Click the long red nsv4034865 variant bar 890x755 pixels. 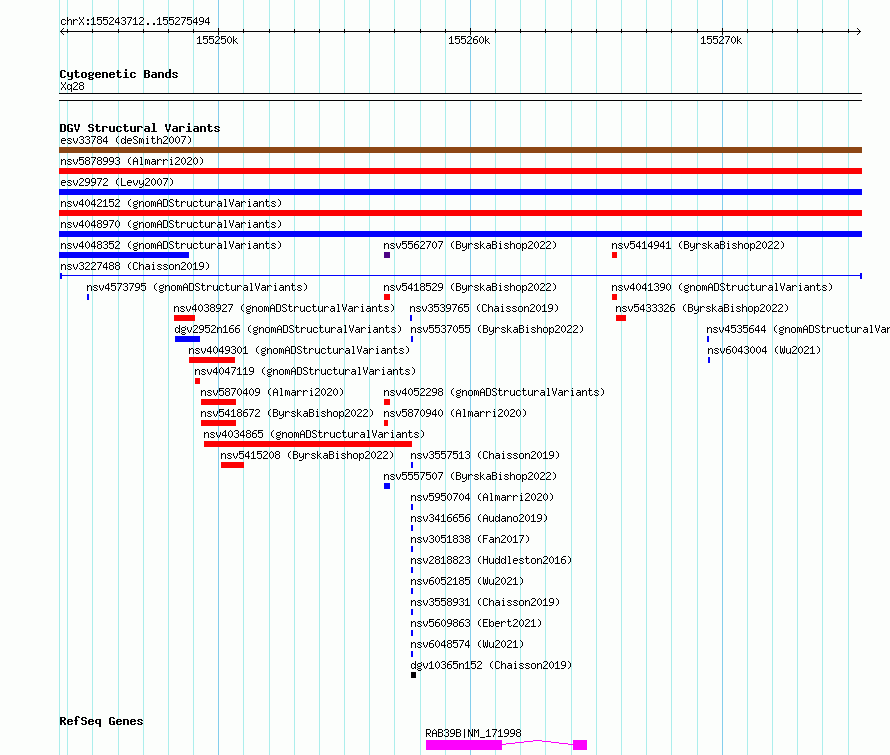[x=308, y=444]
